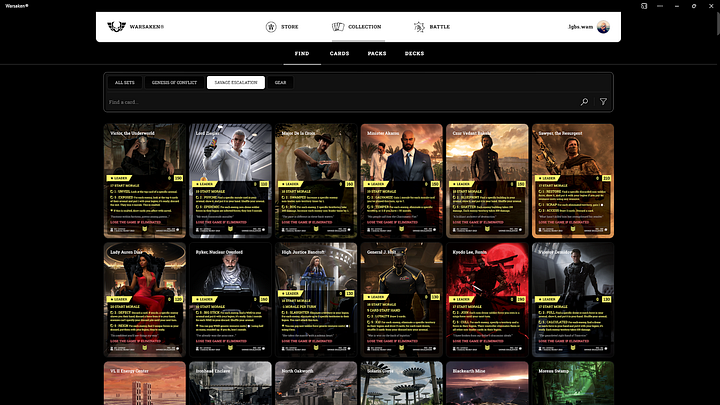Viewport: 720px width, 405px height.
Task: Open the Czar Vedant card
Action: [487, 180]
